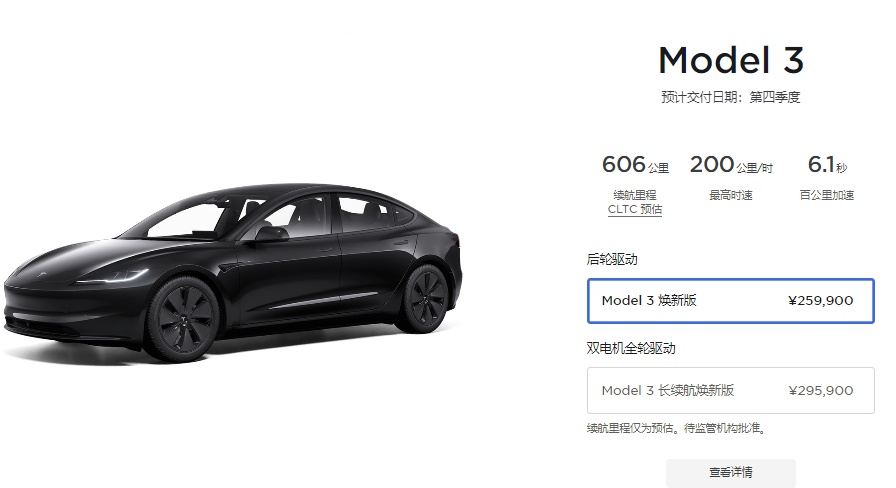Choose the Model 3 长续航焕新版 option

(x=730, y=390)
